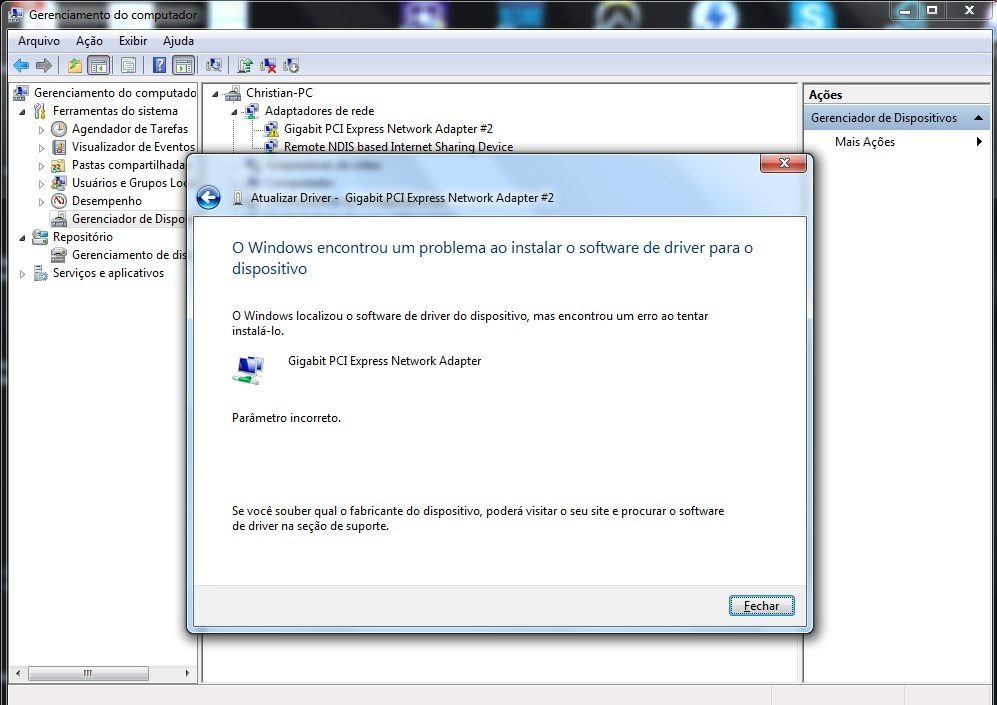997x705 pixels.
Task: Select Serviços e aplicativos node
Action: [x=108, y=273]
